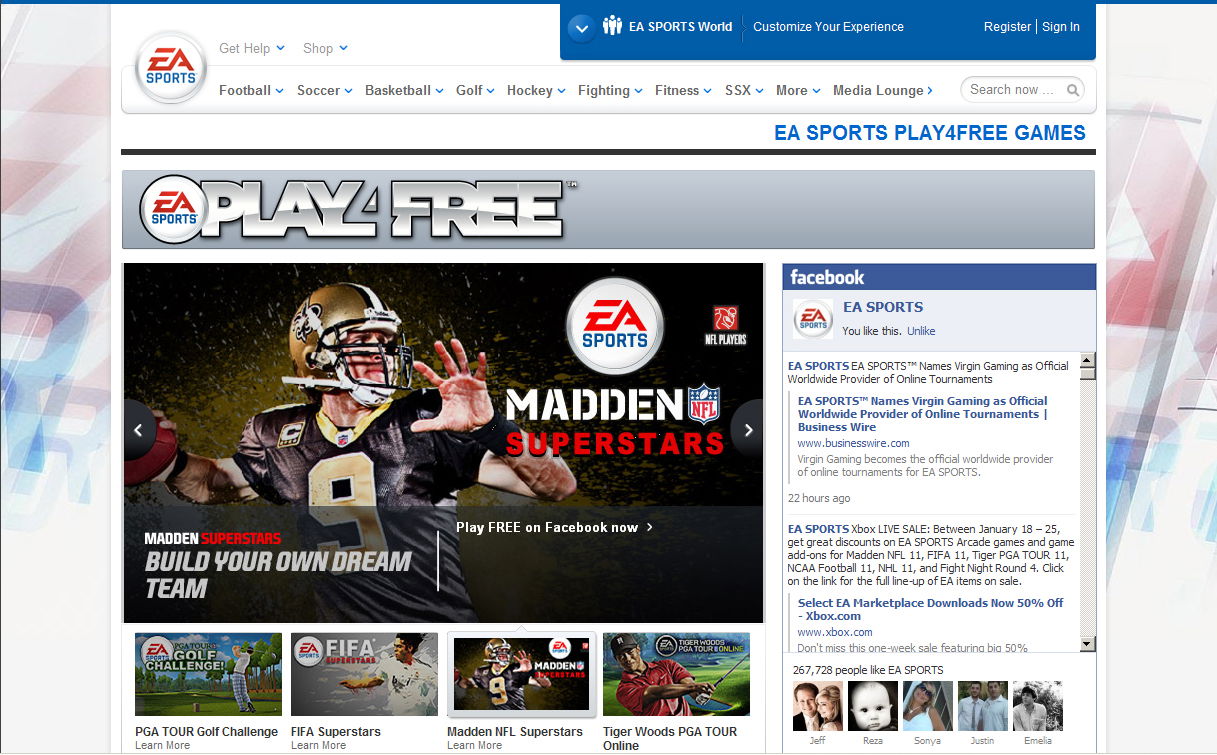Expand the Basketball menu
The image size is (1217, 755).
[404, 90]
